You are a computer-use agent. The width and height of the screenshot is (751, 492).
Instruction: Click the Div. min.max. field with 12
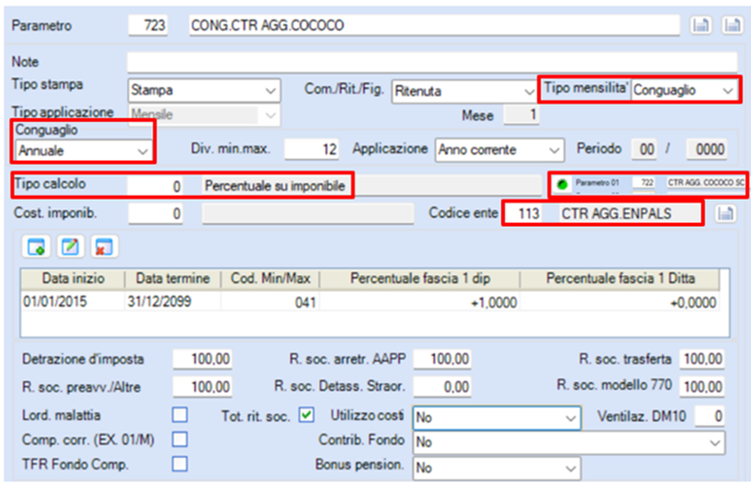click(312, 149)
